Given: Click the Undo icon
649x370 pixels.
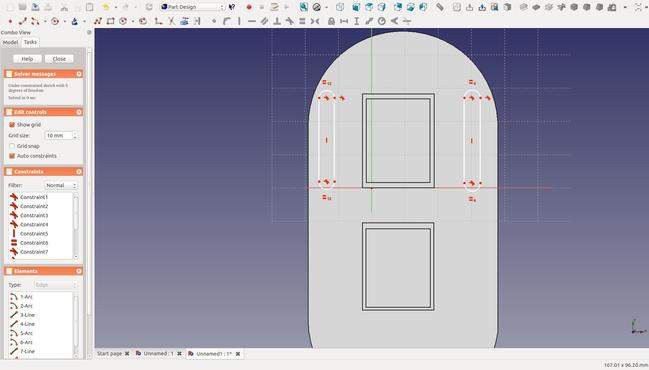Looking at the screenshot, I should [106, 7].
